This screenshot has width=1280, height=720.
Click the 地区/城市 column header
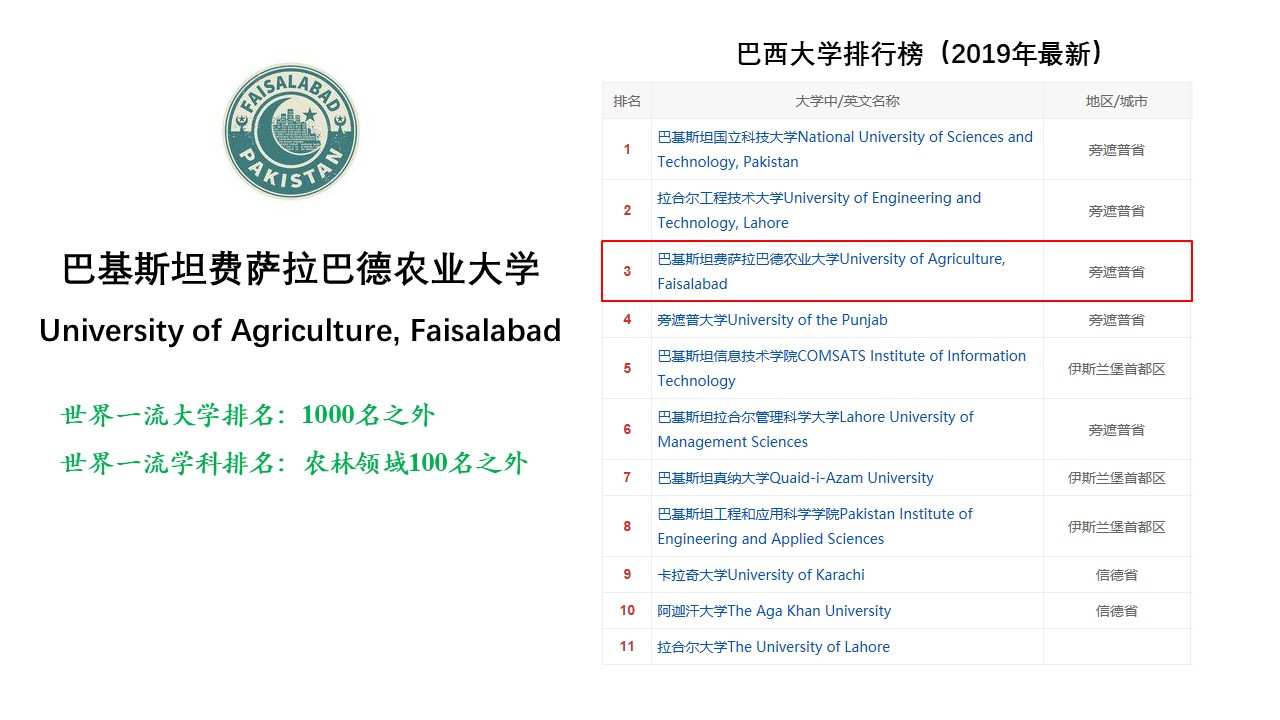coord(1117,101)
